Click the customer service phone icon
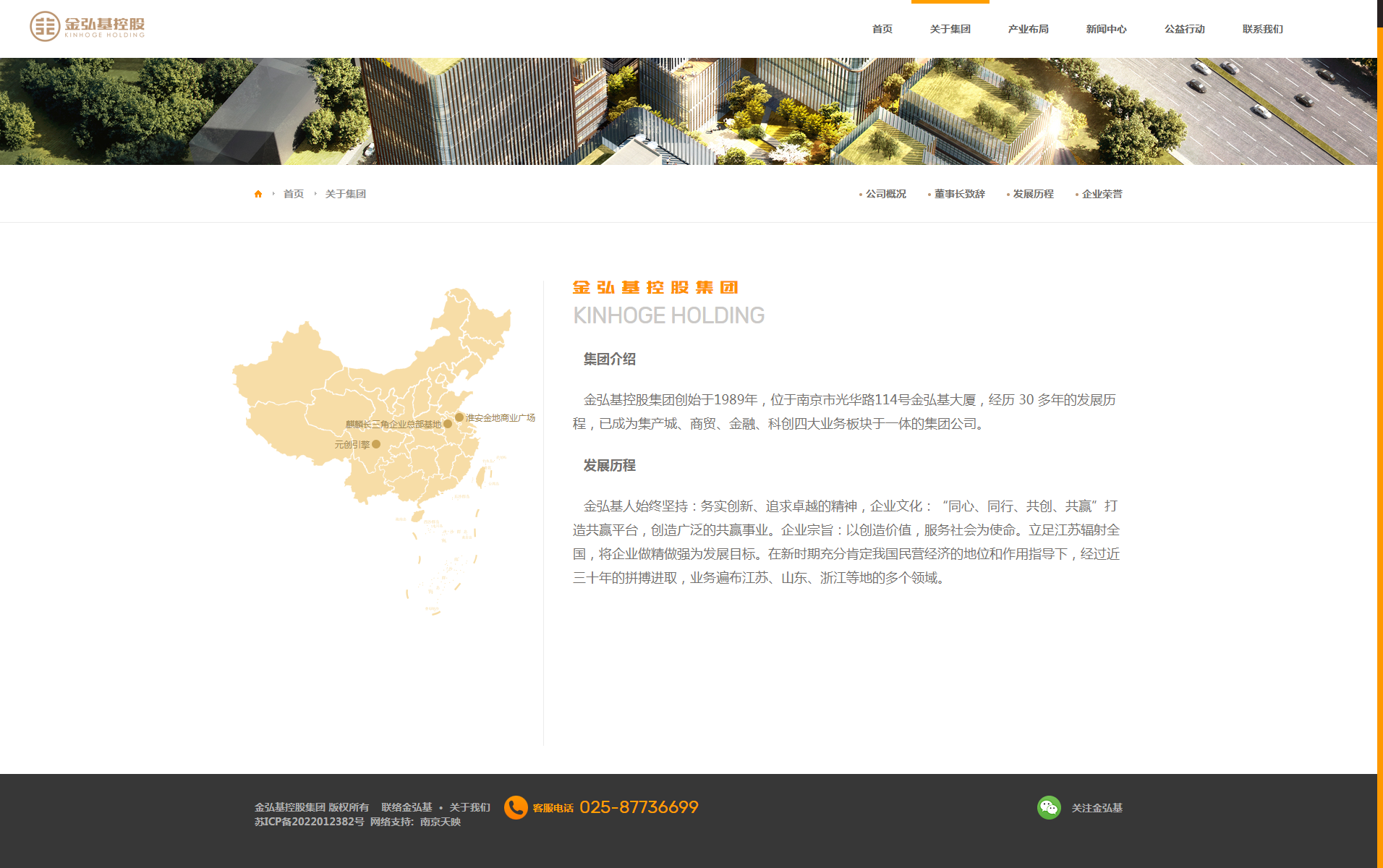 tap(516, 807)
